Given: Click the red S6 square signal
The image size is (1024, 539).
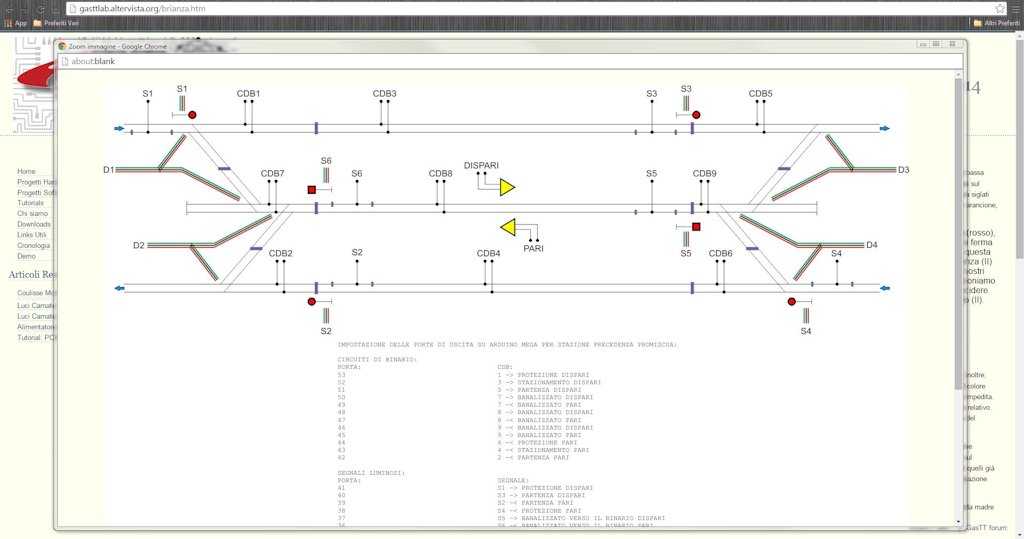Looking at the screenshot, I should tap(312, 189).
